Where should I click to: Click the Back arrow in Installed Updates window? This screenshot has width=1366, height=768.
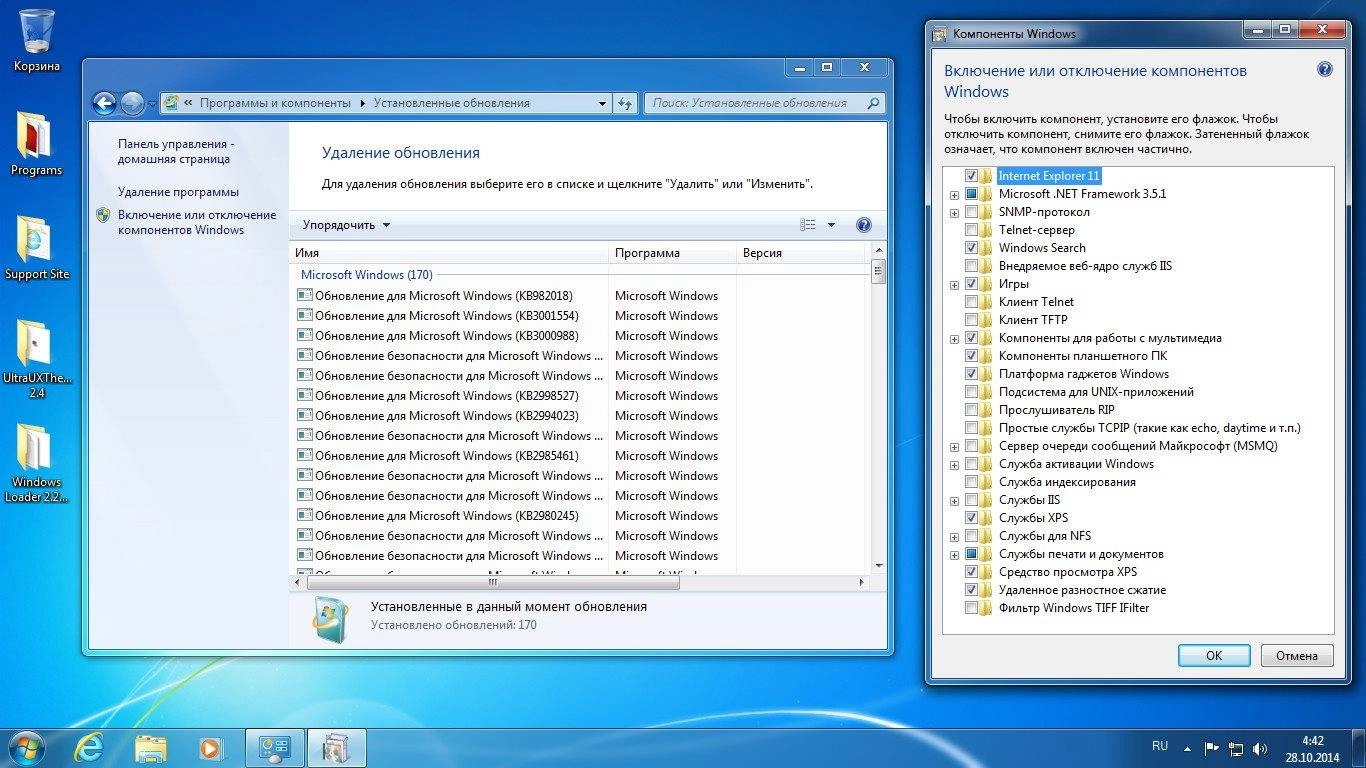104,103
